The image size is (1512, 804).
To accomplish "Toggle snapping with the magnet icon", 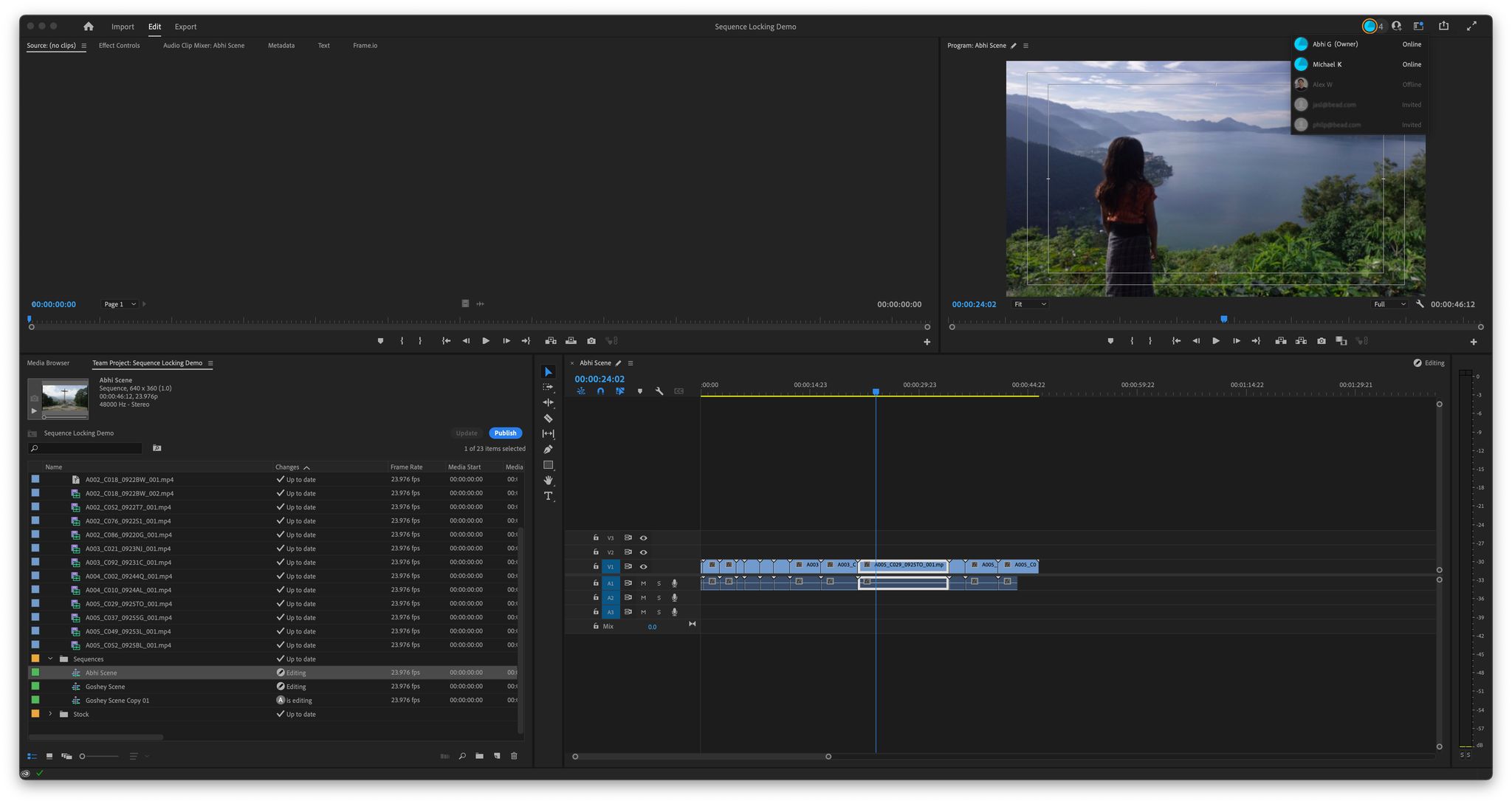I will pyautogui.click(x=600, y=391).
